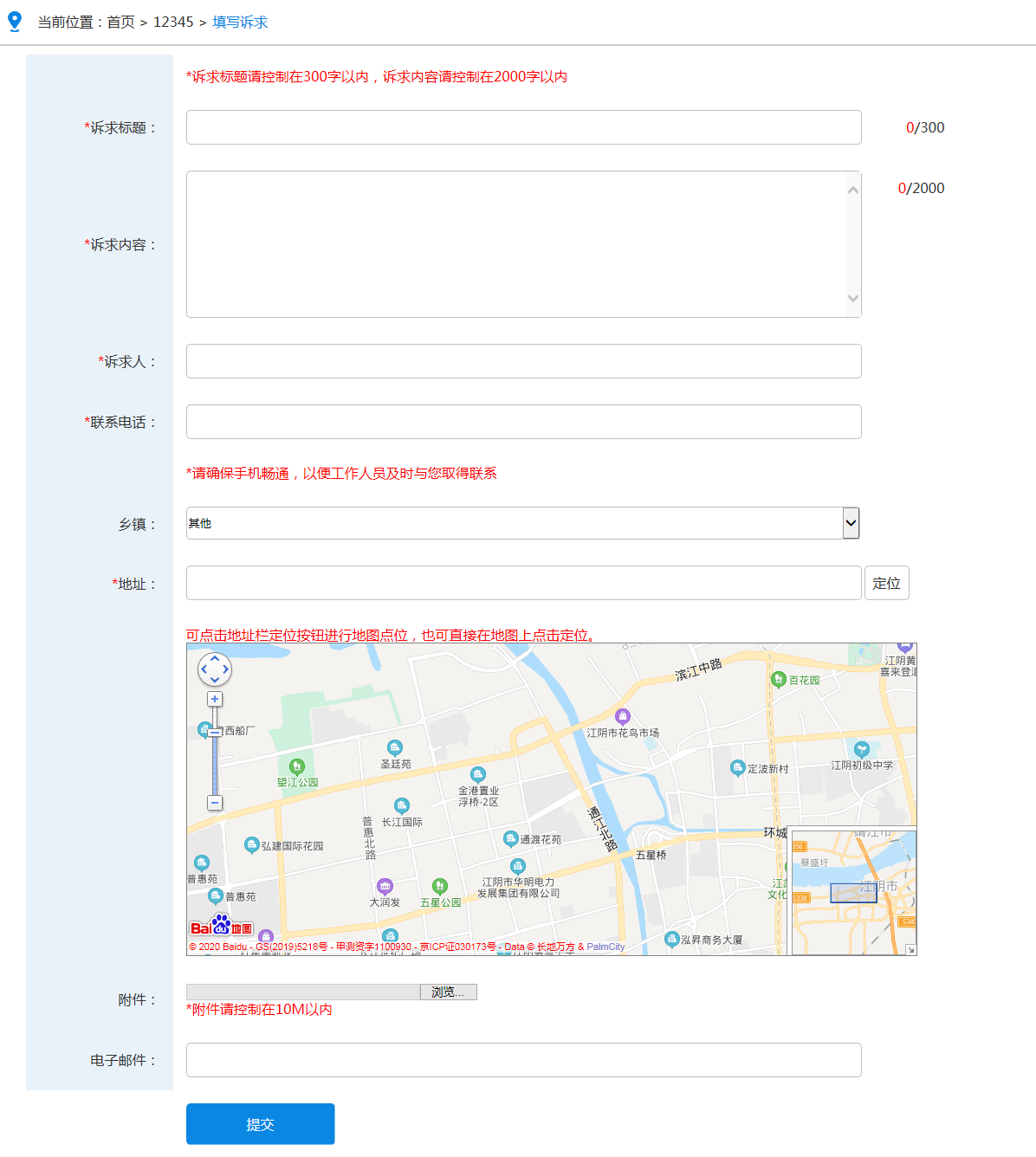Image resolution: width=1036 pixels, height=1157 pixels.
Task: Pan the map right with compass arrow
Action: 226,669
